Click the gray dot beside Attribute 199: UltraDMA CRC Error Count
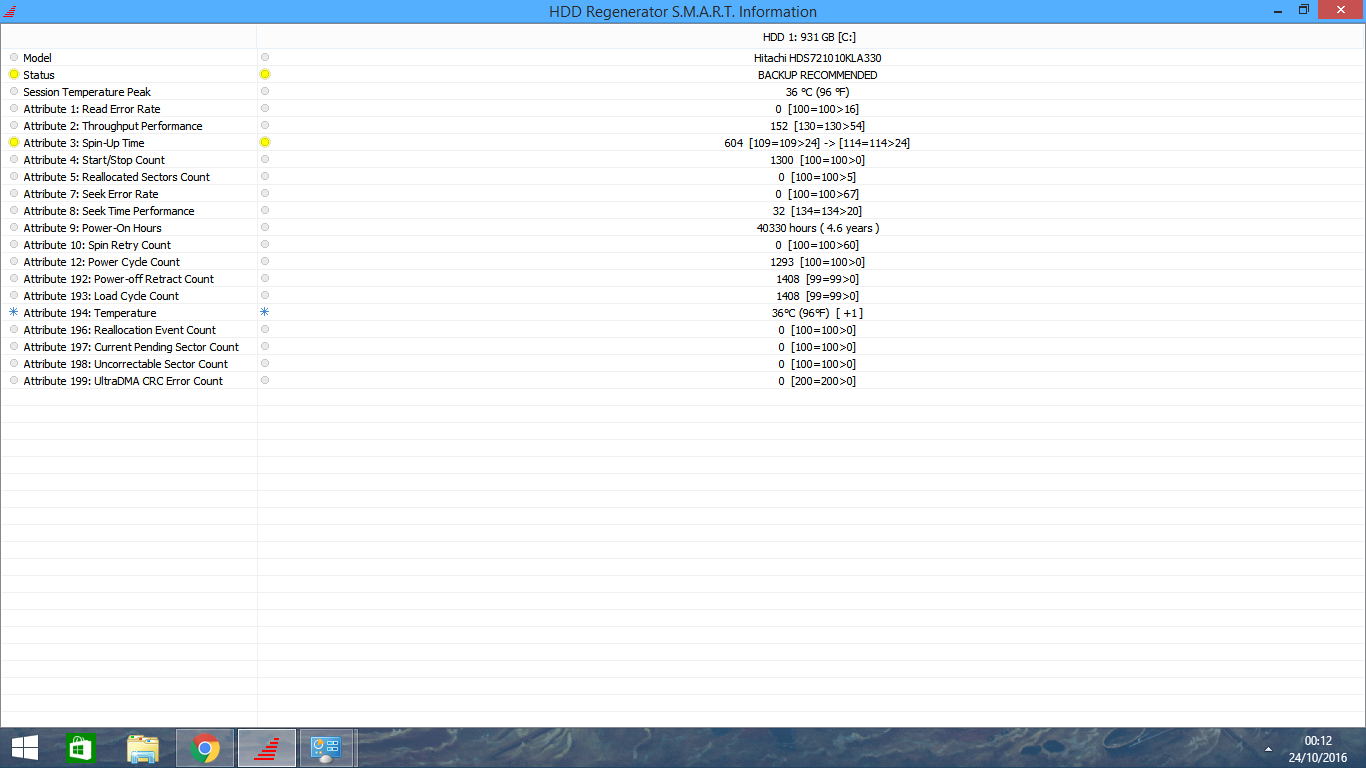 click(14, 381)
